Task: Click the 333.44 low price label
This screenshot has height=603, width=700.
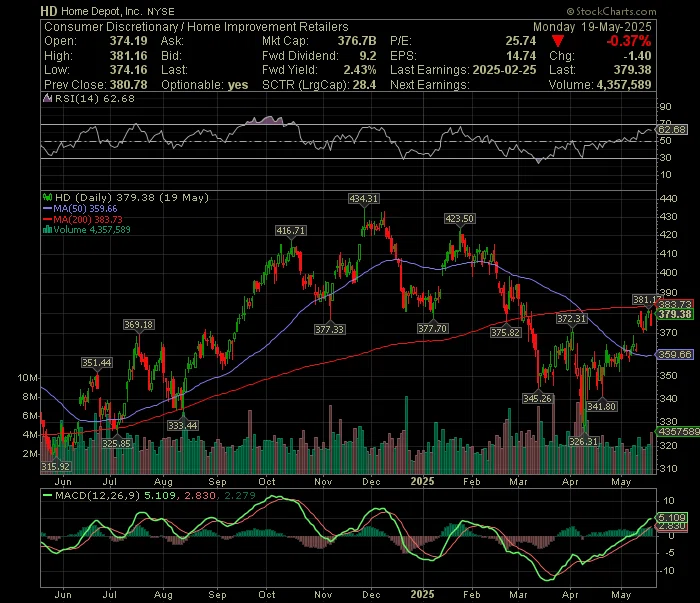Action: [x=183, y=425]
